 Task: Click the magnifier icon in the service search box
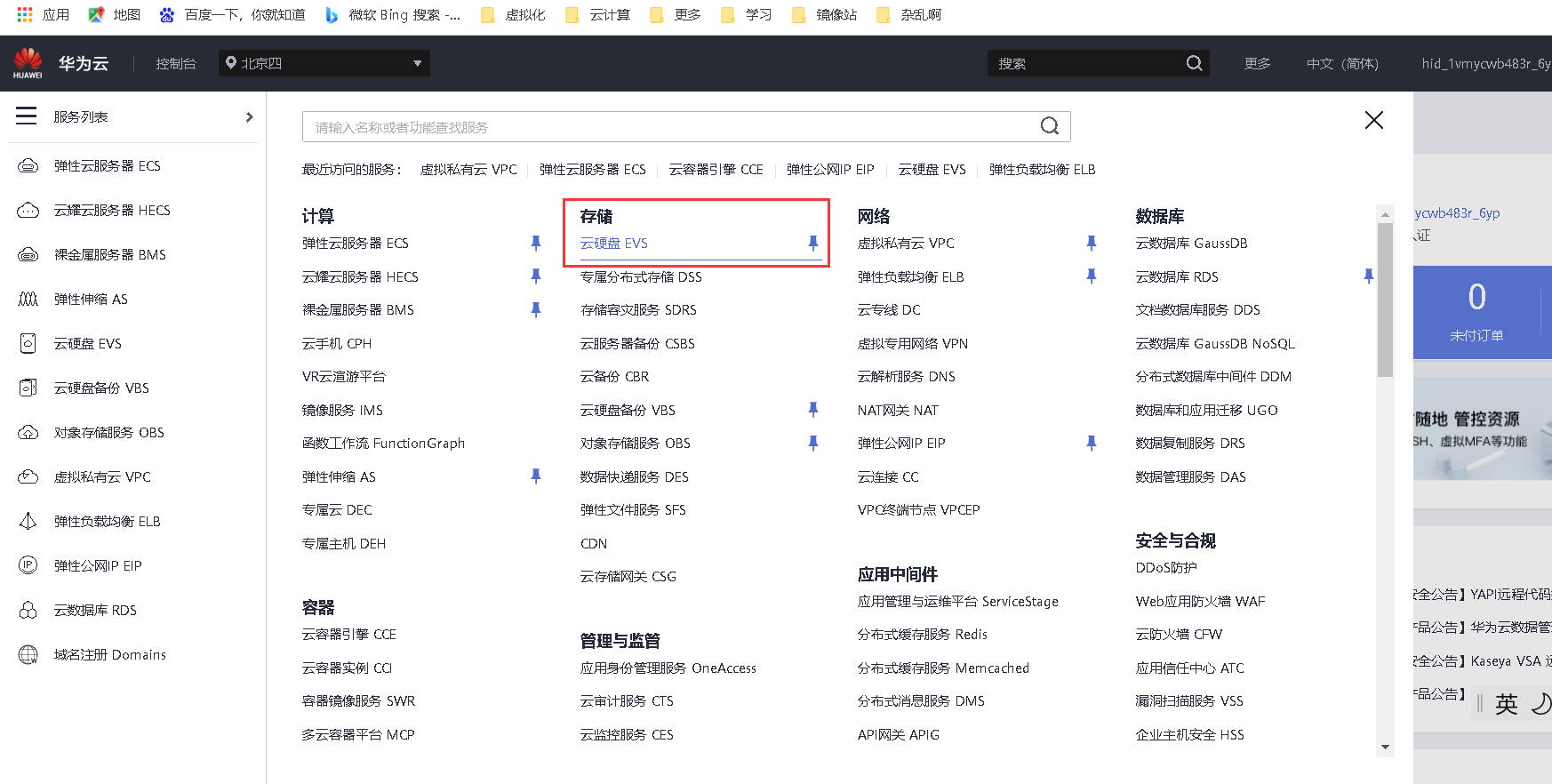click(1050, 126)
